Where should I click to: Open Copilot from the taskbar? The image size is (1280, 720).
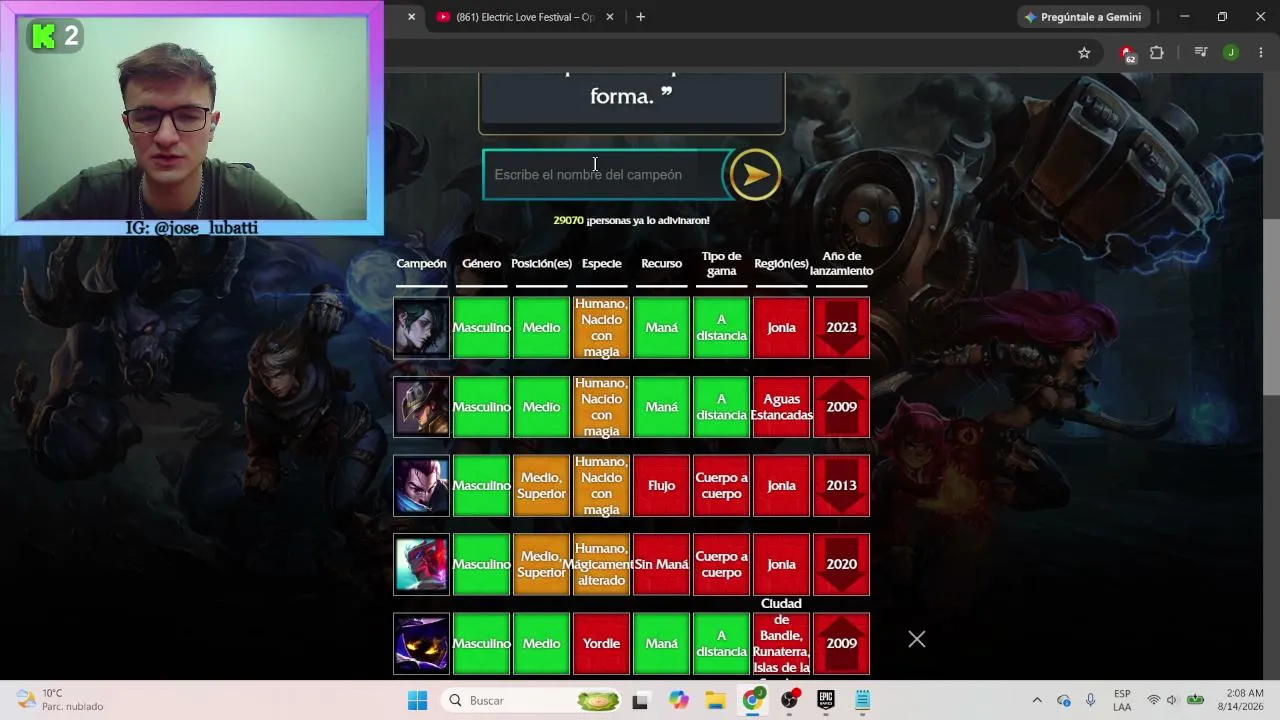click(x=679, y=700)
